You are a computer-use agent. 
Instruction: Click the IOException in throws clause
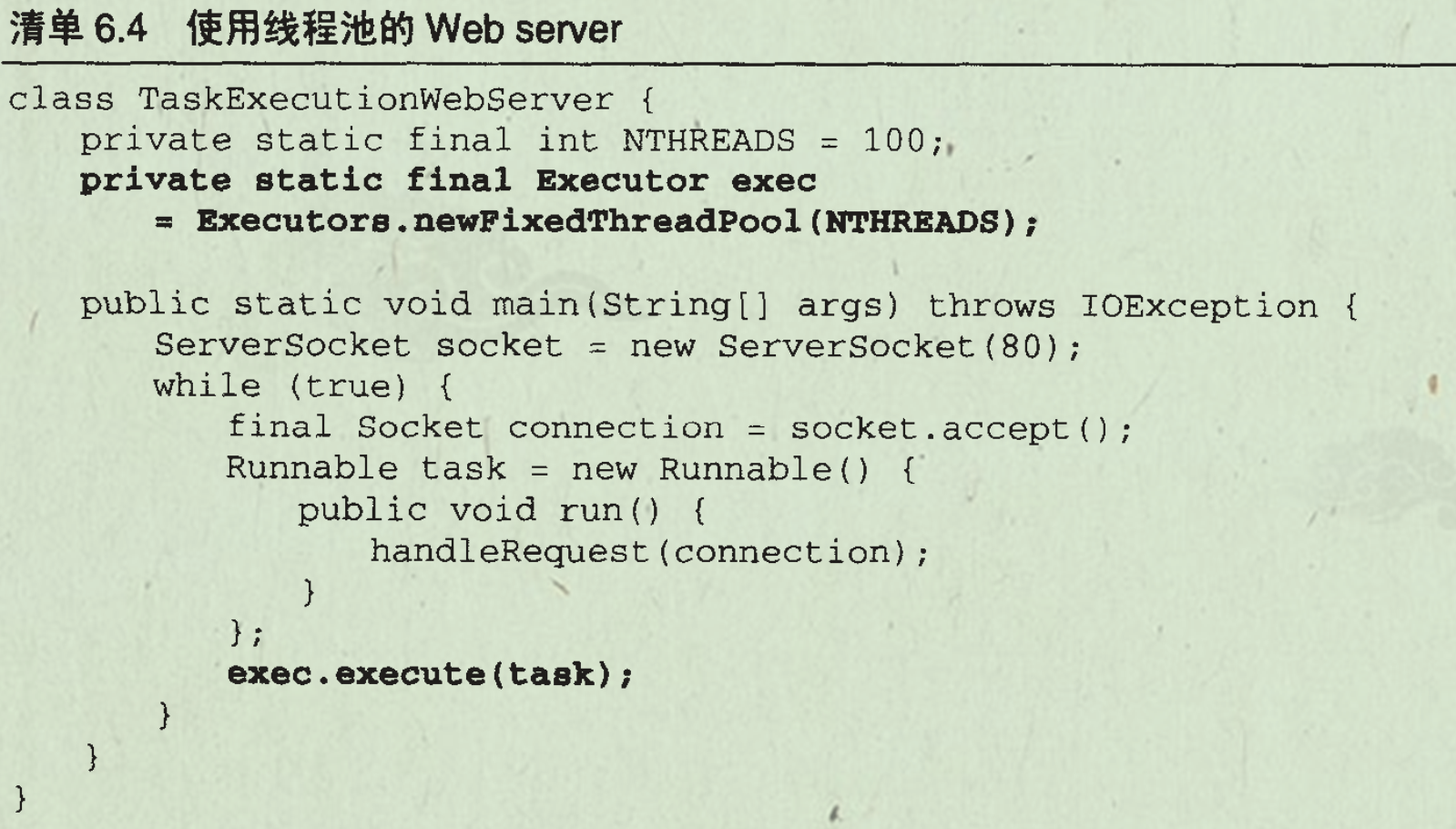pyautogui.click(x=1199, y=306)
